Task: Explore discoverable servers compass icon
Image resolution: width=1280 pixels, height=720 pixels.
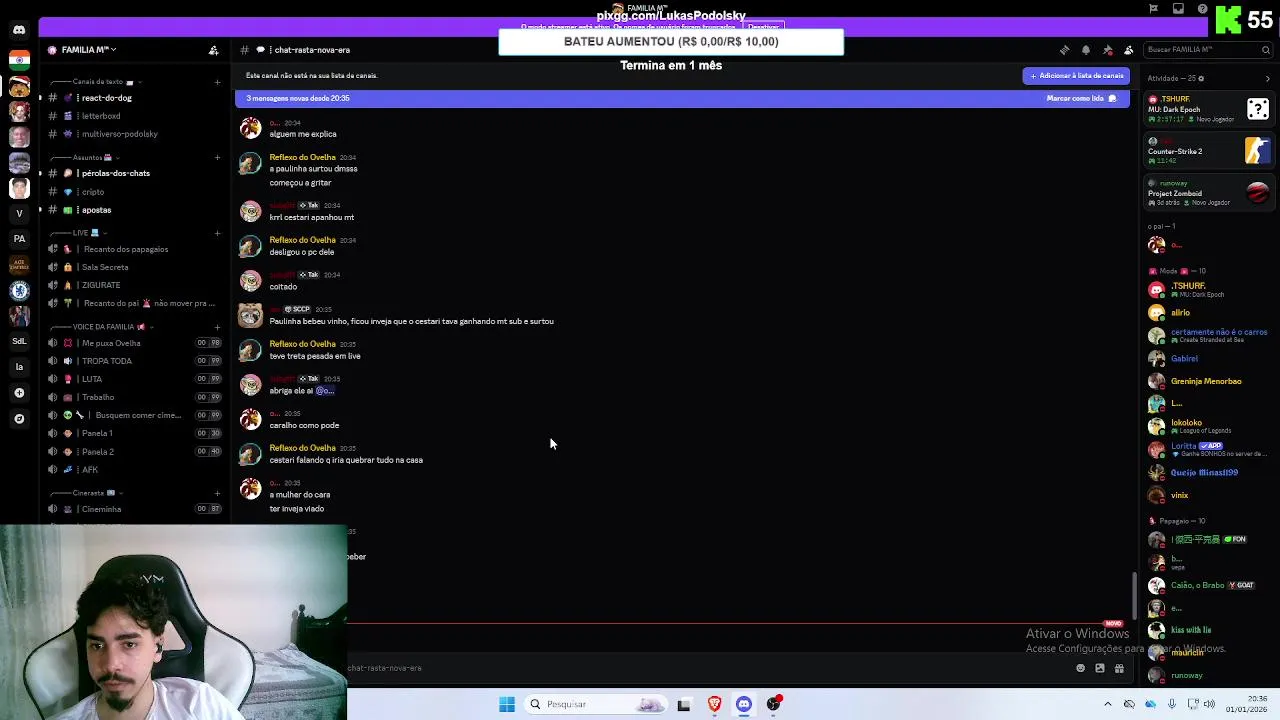Action: 19,419
